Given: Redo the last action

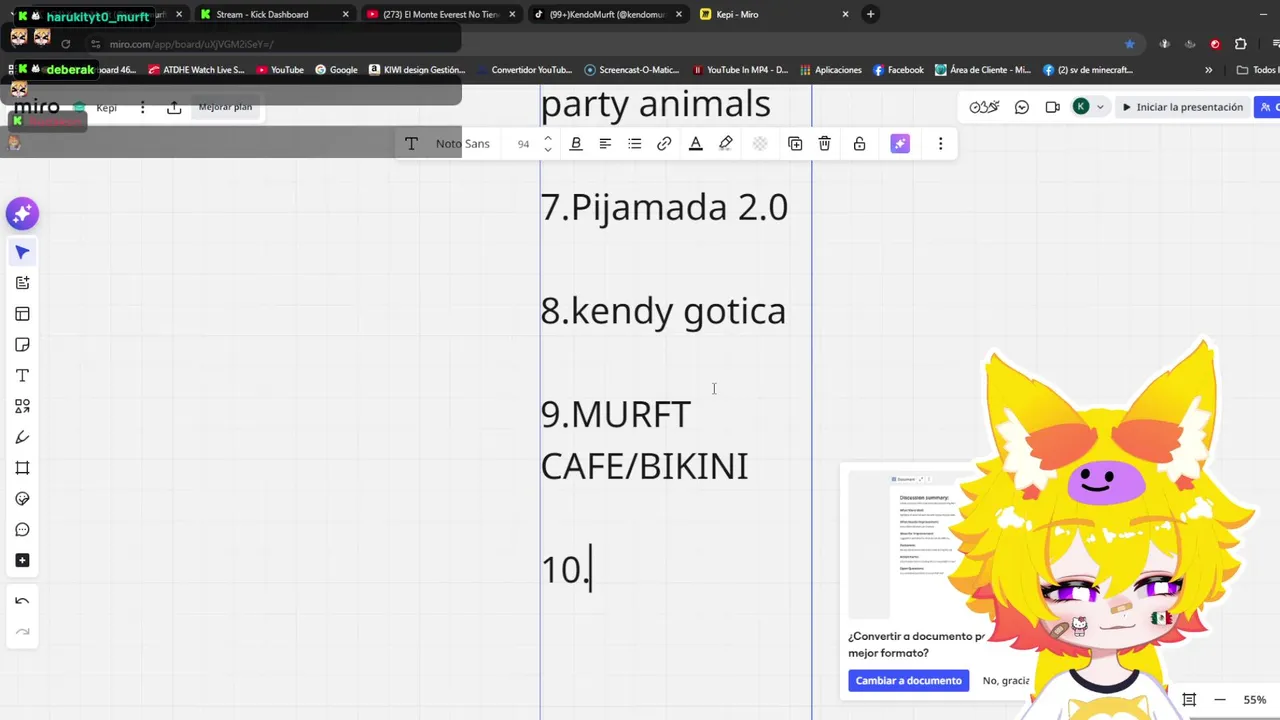Looking at the screenshot, I should coord(22,632).
